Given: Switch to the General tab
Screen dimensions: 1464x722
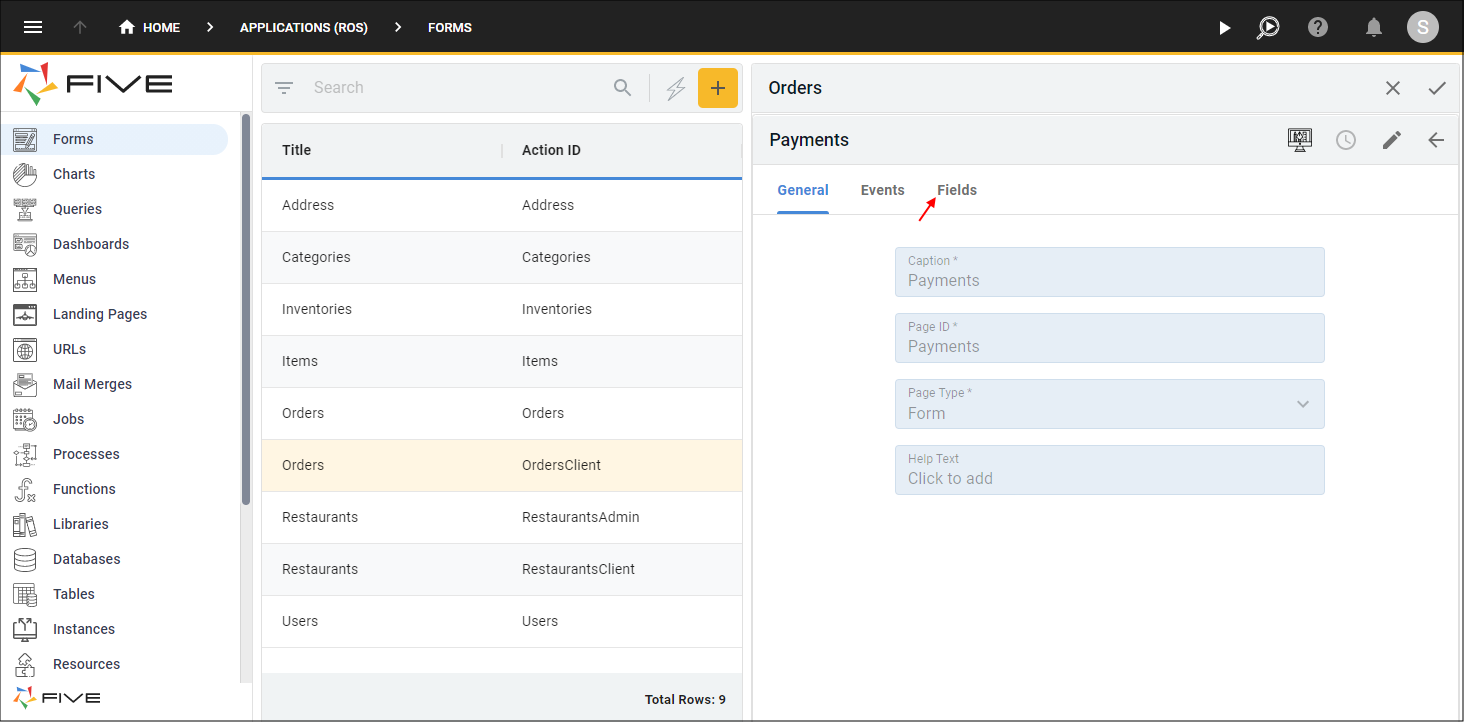Looking at the screenshot, I should tap(803, 190).
